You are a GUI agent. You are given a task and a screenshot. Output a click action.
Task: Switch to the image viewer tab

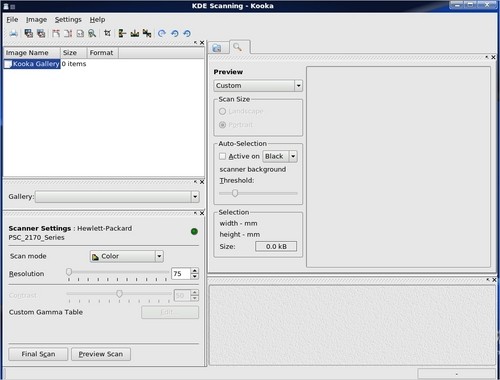(217, 48)
